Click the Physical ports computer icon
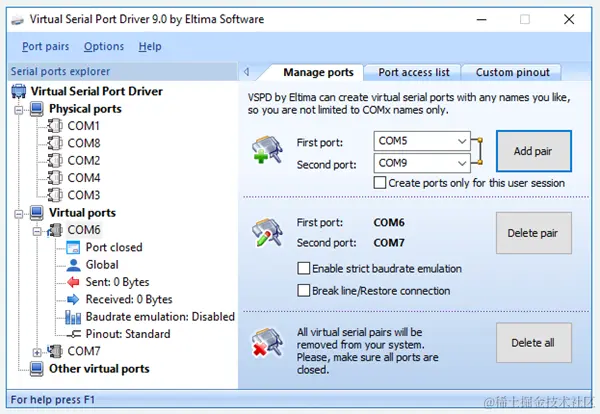 point(37,109)
